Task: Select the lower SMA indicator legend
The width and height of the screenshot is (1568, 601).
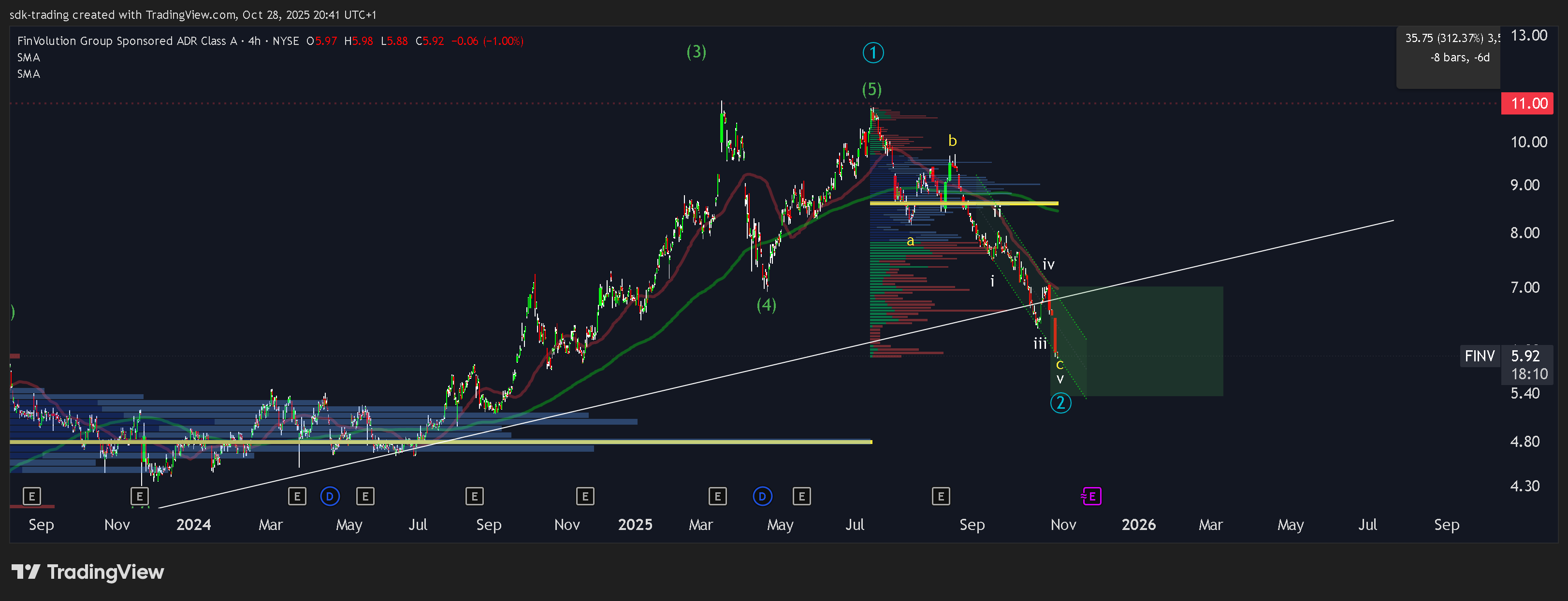Action: 29,73
